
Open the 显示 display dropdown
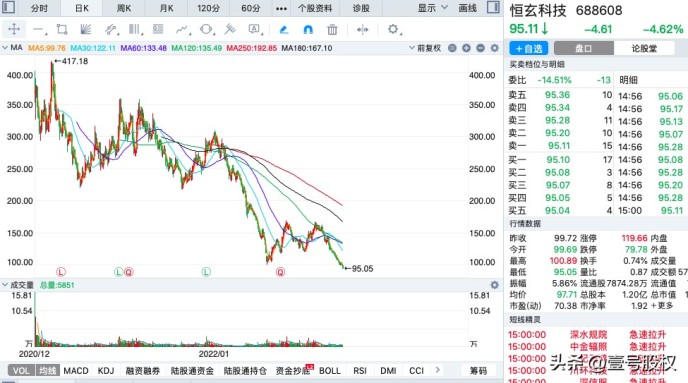[432, 8]
